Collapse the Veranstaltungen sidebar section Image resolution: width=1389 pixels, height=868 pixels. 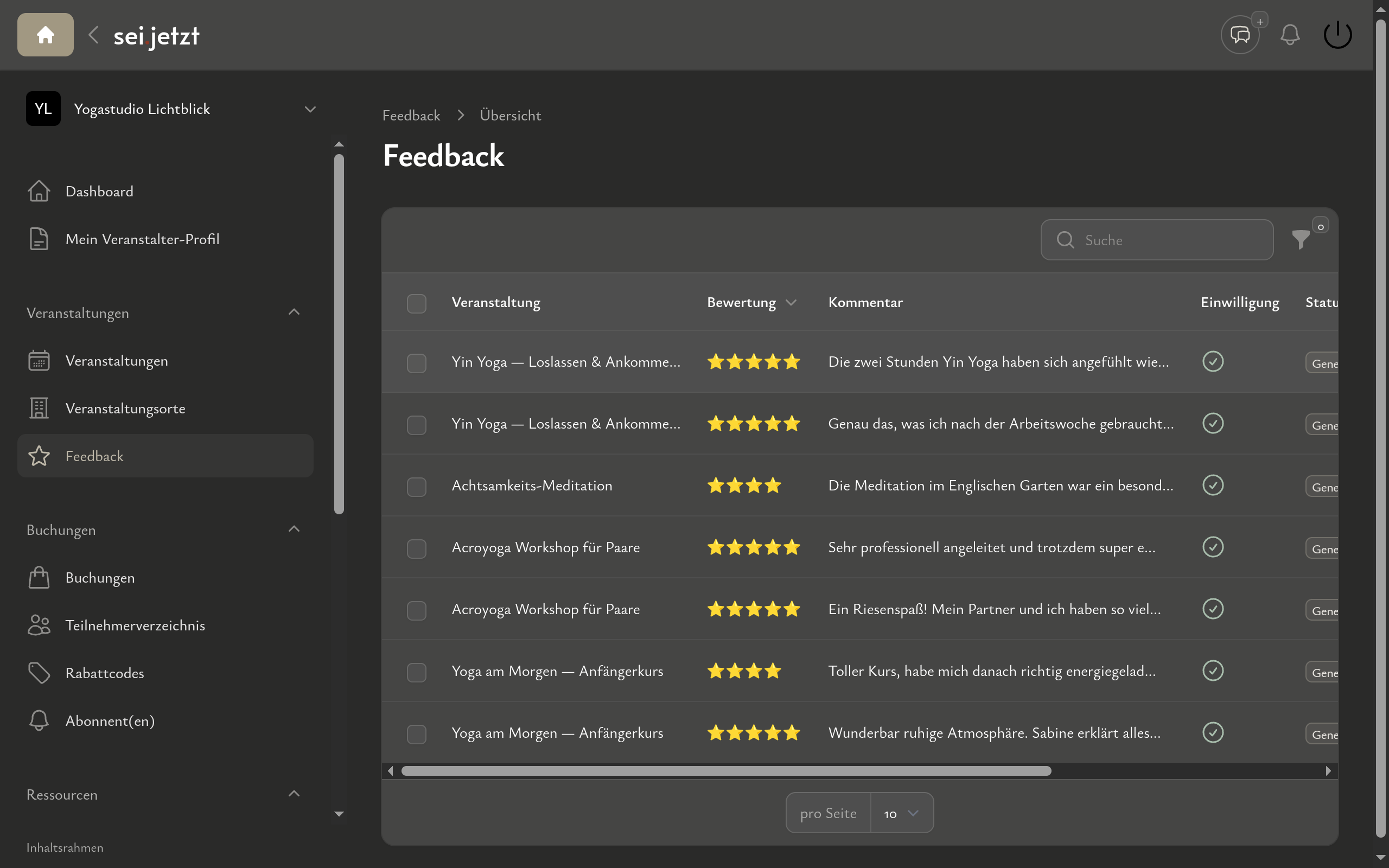(294, 312)
